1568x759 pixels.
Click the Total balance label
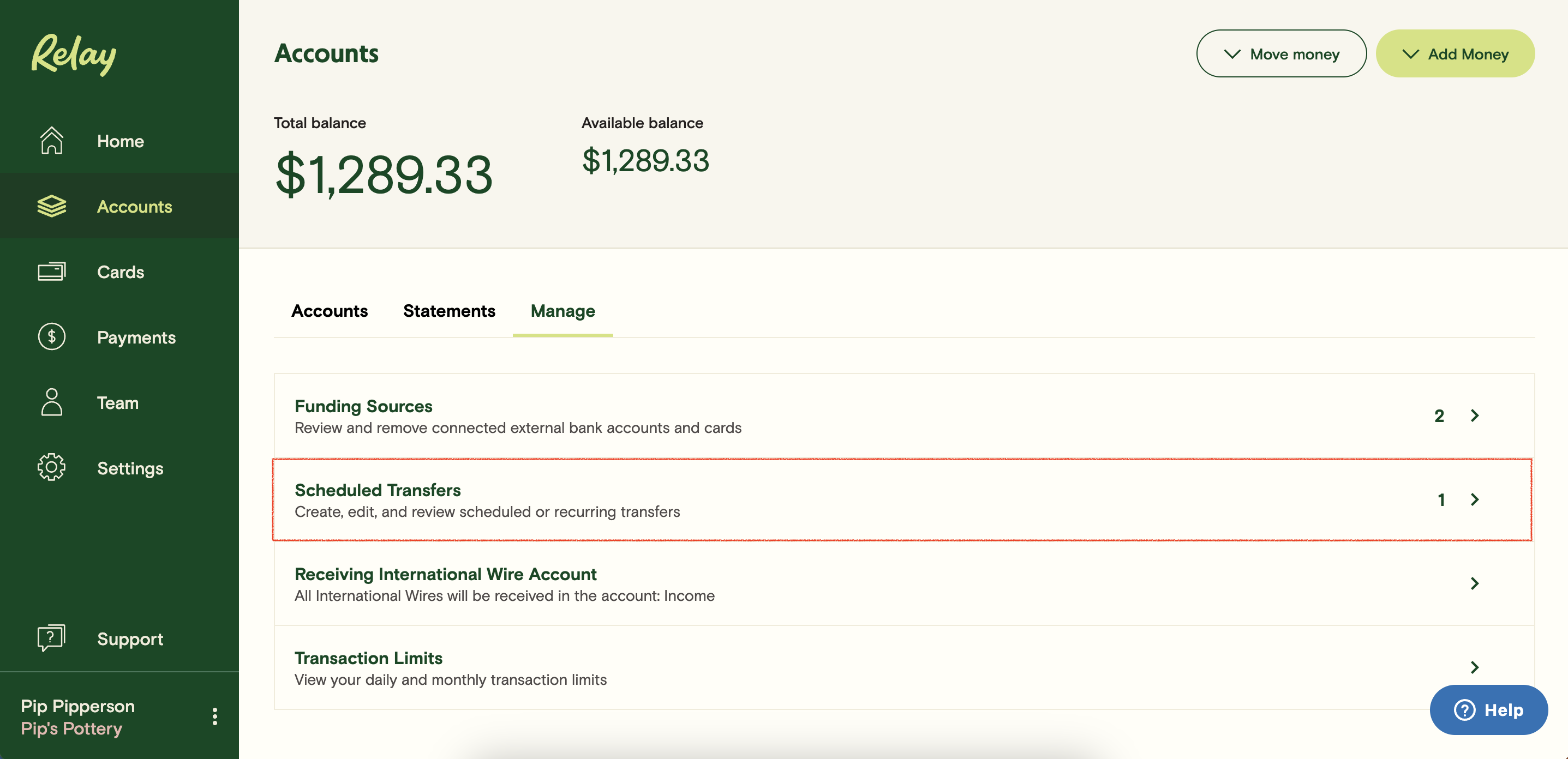pyautogui.click(x=320, y=123)
